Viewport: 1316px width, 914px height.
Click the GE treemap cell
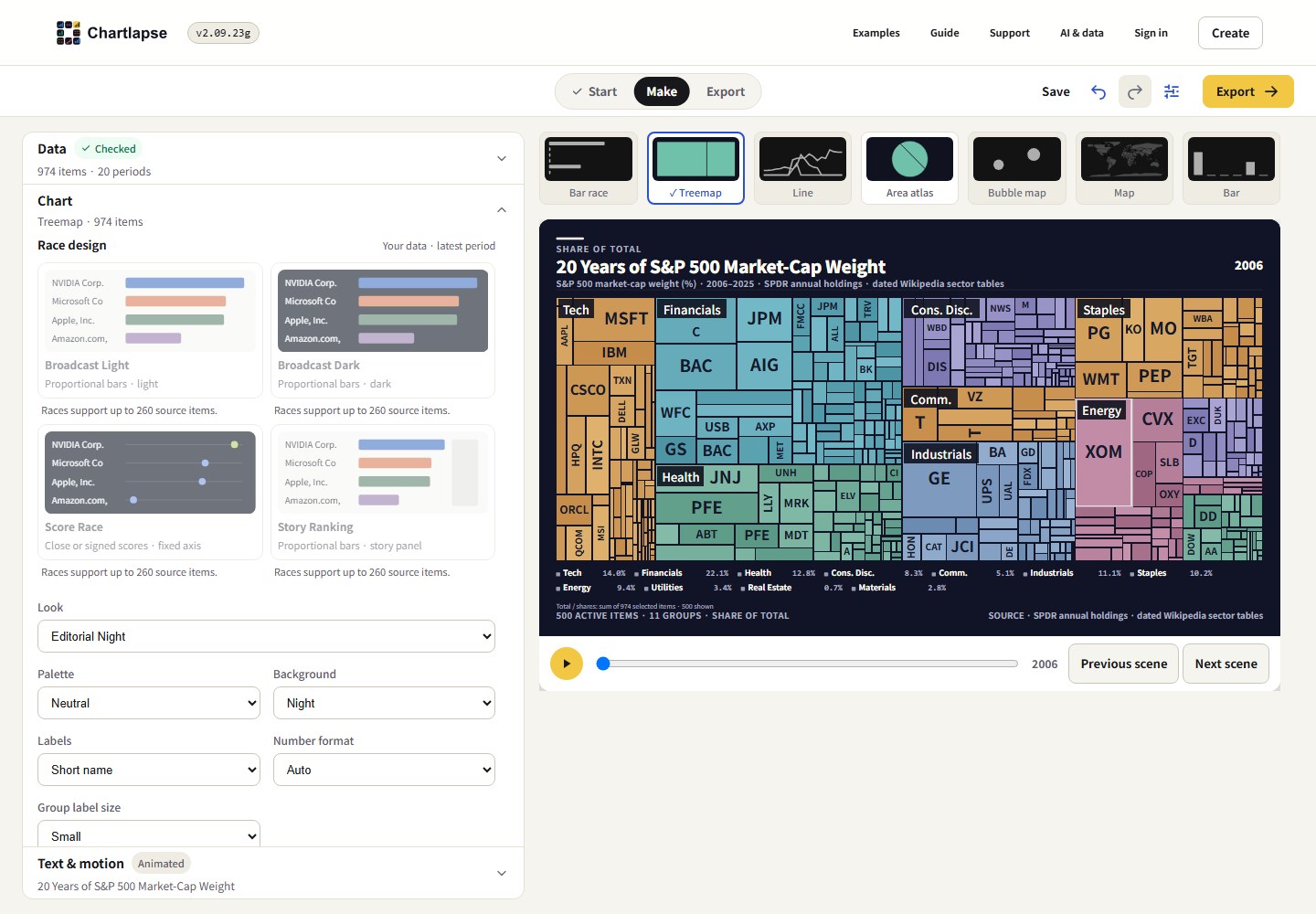(939, 478)
